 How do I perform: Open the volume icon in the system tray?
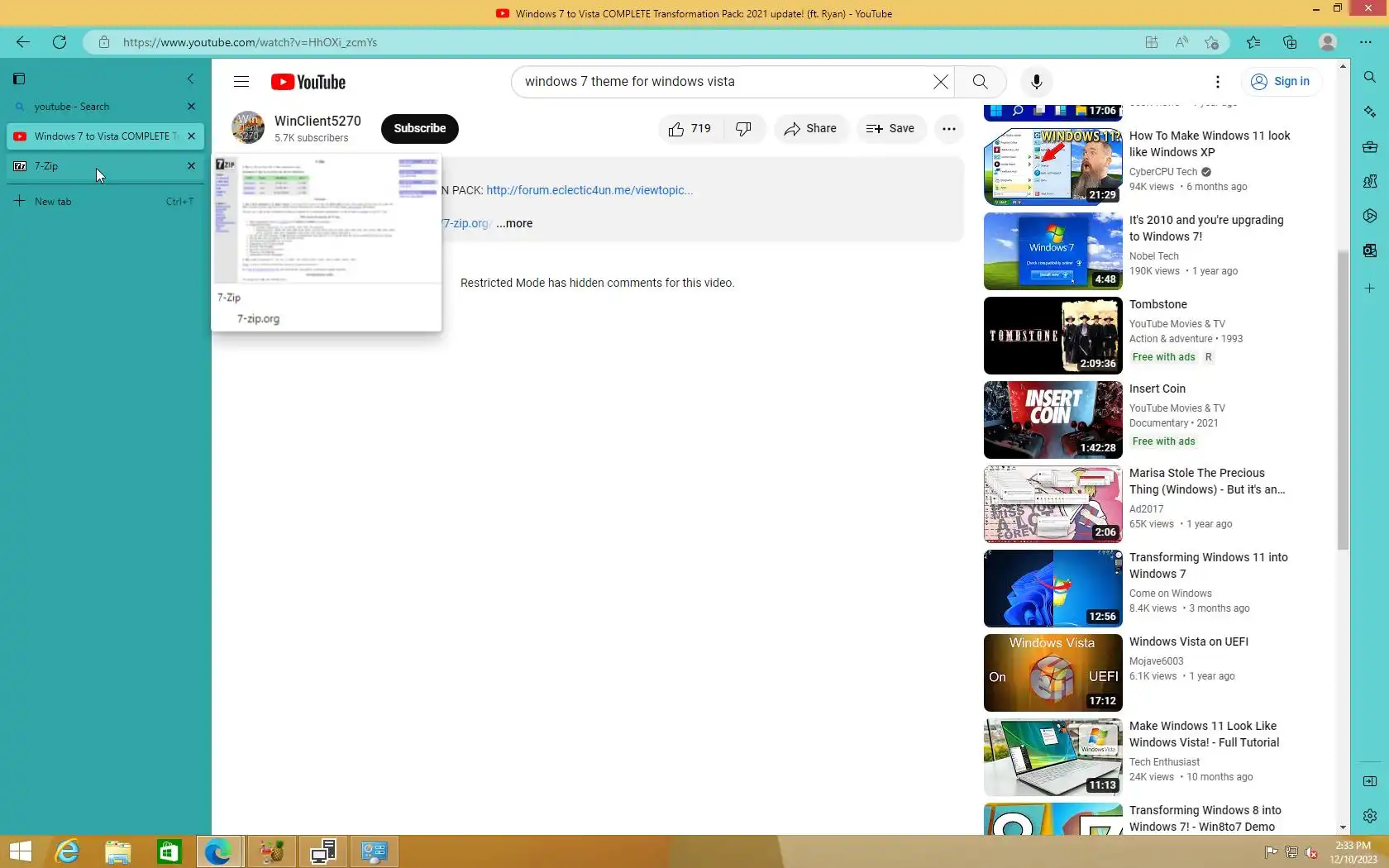(1310, 852)
